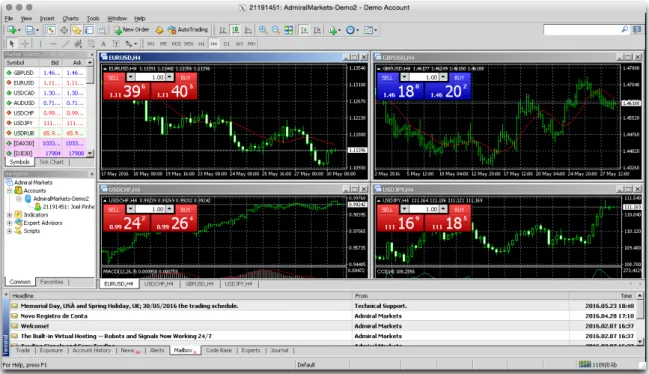Switch to the Tick Chart tab
The height and width of the screenshot is (374, 649).
(51, 162)
